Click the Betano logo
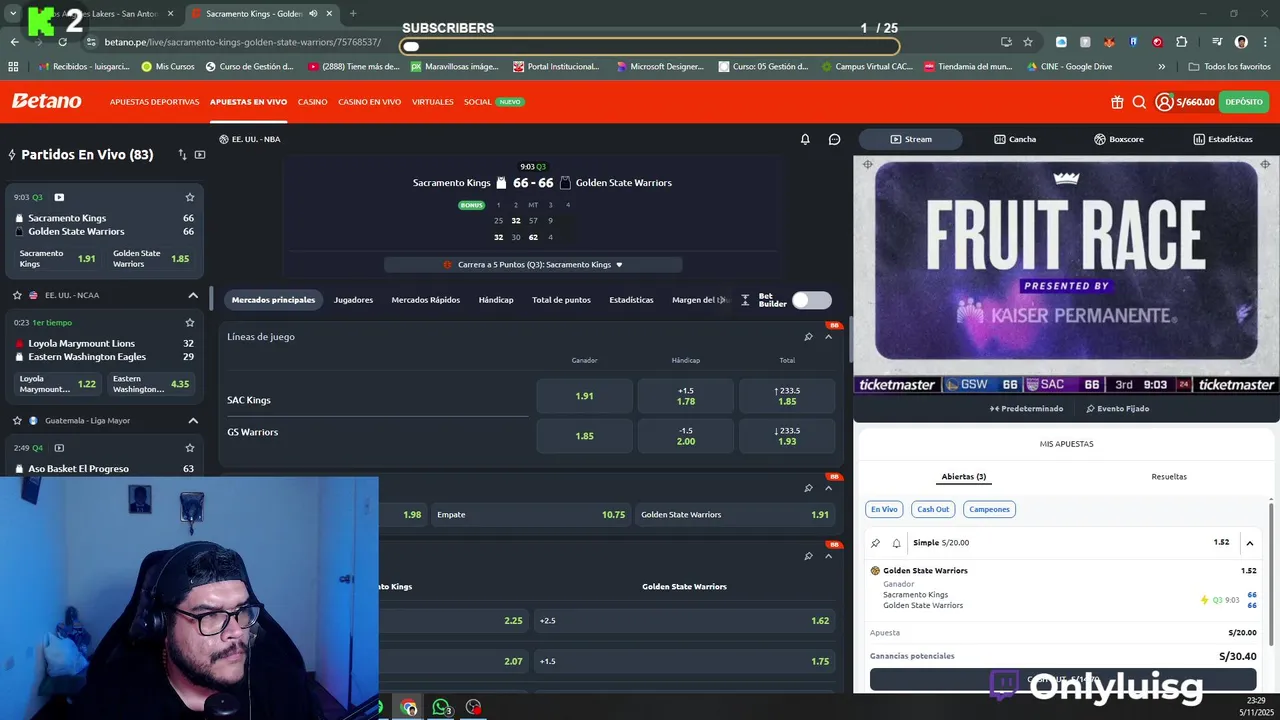The height and width of the screenshot is (720, 1280). [47, 101]
